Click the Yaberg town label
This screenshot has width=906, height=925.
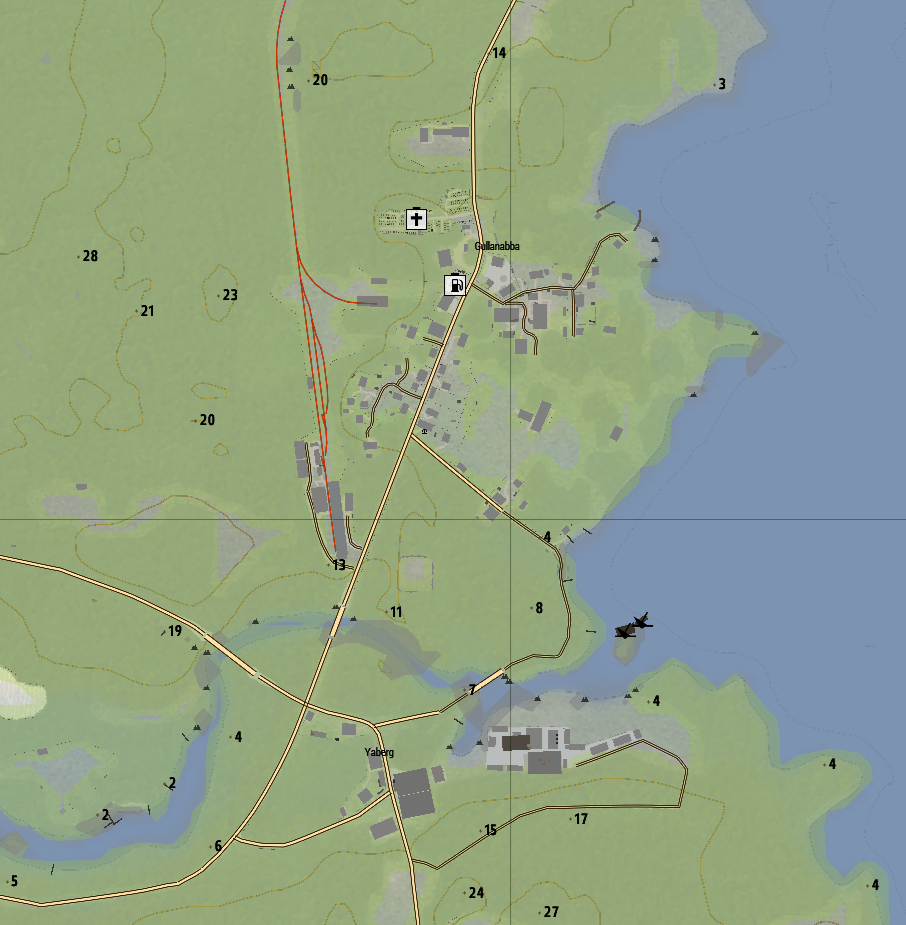pos(381,752)
